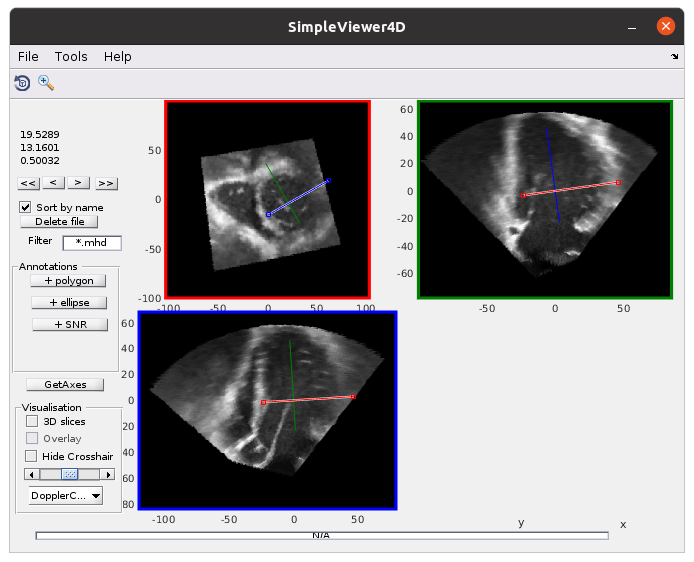This screenshot has width=694, height=562.
Task: Enable the 3D slices checkbox
Action: tap(32, 422)
